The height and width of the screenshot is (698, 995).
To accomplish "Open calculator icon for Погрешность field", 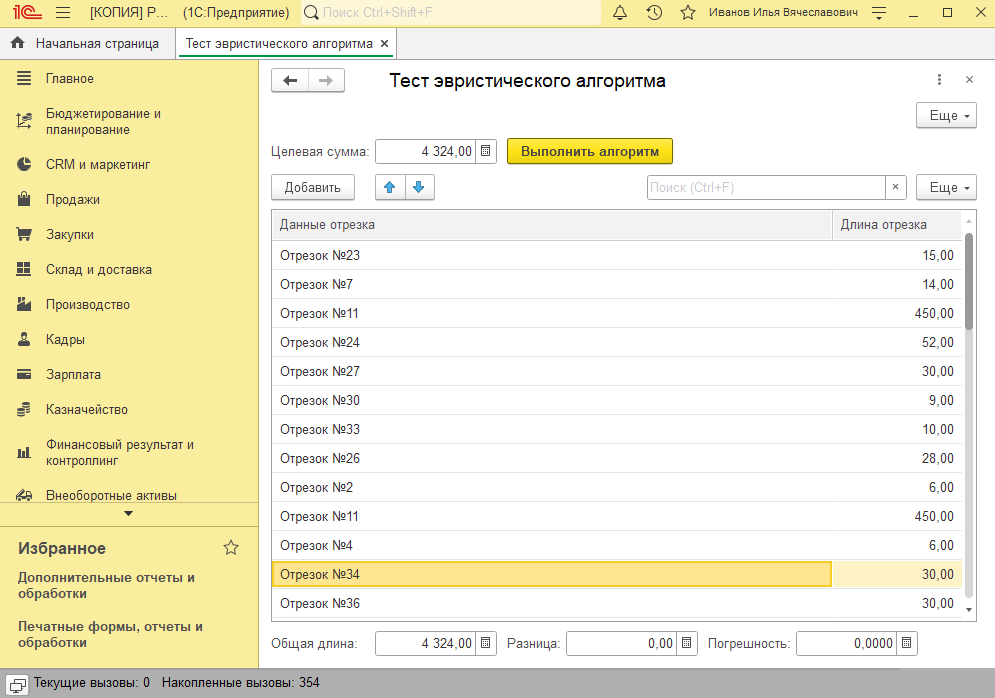I will tap(905, 643).
